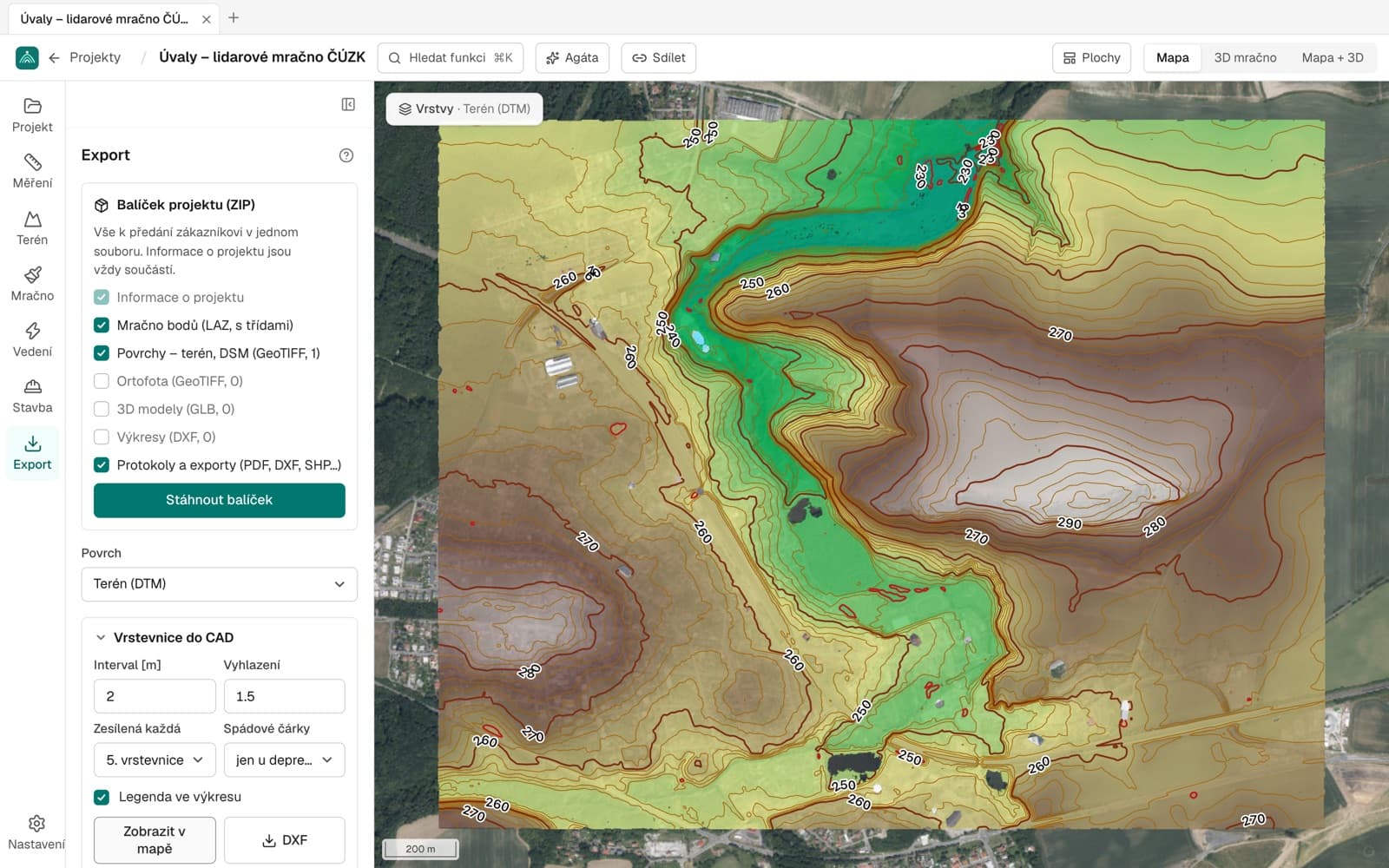The image size is (1389, 868).
Task: Toggle Legenda ve výkresu checkbox
Action: pyautogui.click(x=102, y=797)
